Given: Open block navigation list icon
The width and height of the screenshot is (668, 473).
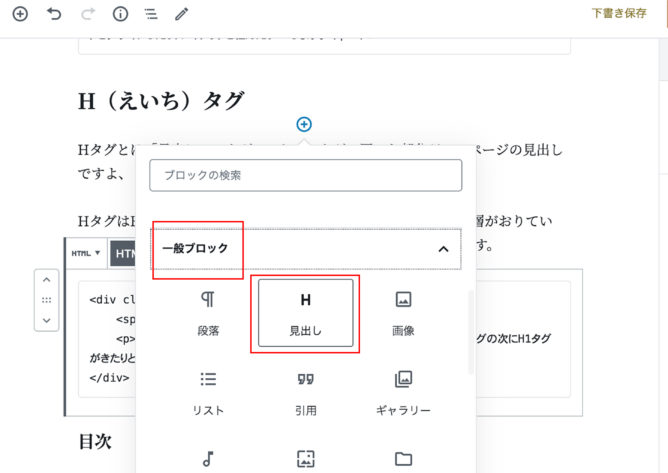Looking at the screenshot, I should pyautogui.click(x=151, y=14).
